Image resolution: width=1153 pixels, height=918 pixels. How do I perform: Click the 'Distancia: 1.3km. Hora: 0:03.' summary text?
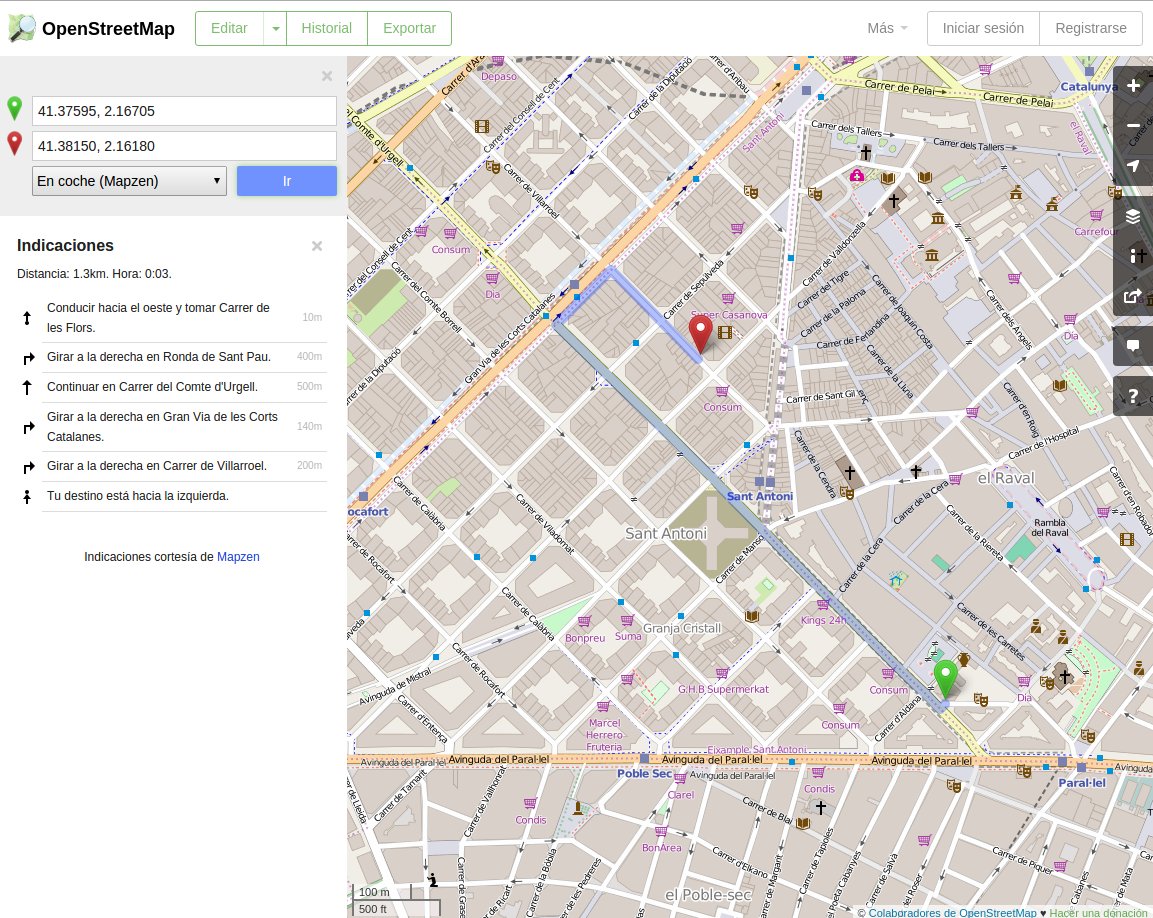(94, 274)
